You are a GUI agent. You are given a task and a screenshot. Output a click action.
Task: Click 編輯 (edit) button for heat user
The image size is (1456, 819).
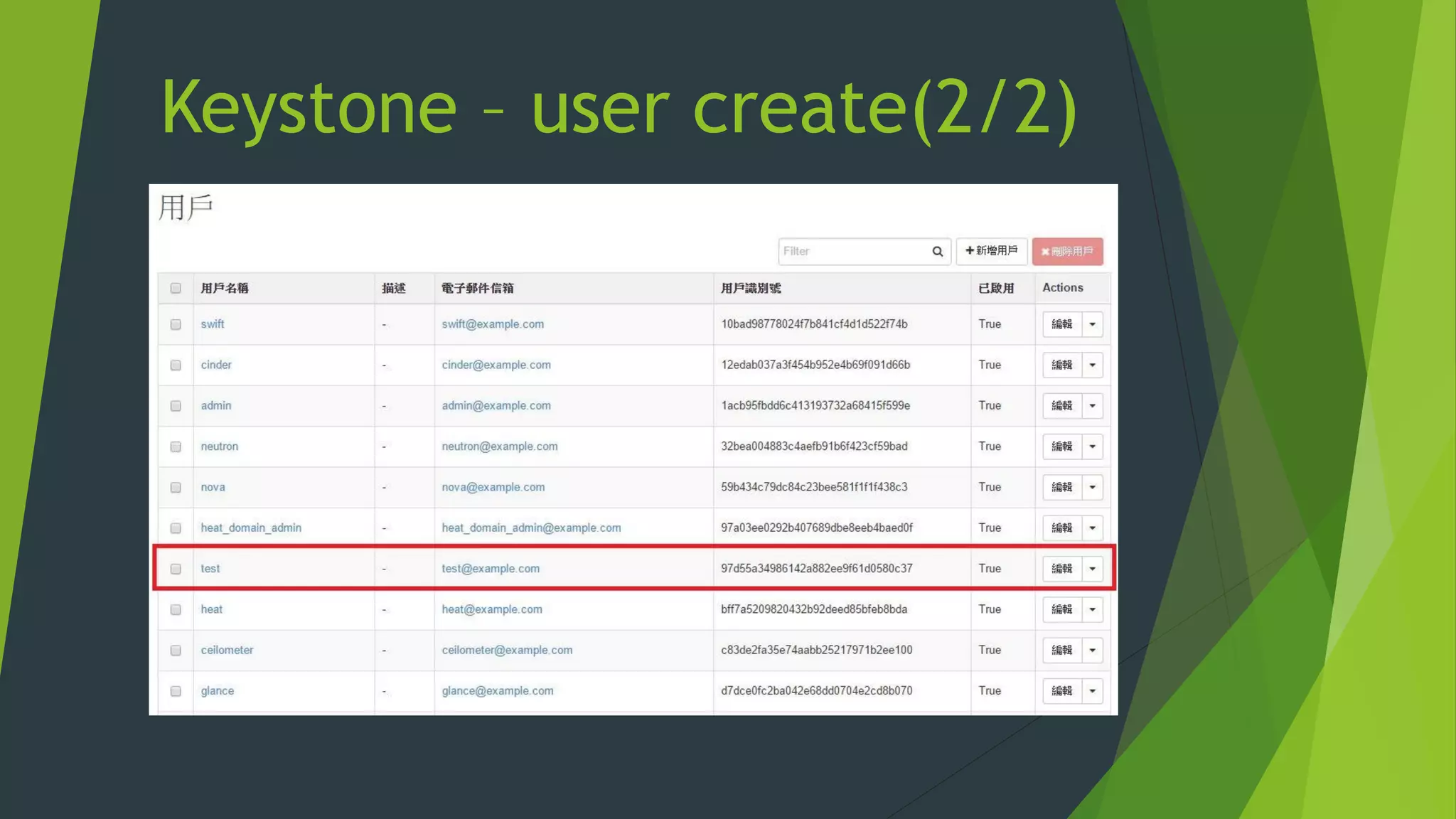coord(1062,609)
